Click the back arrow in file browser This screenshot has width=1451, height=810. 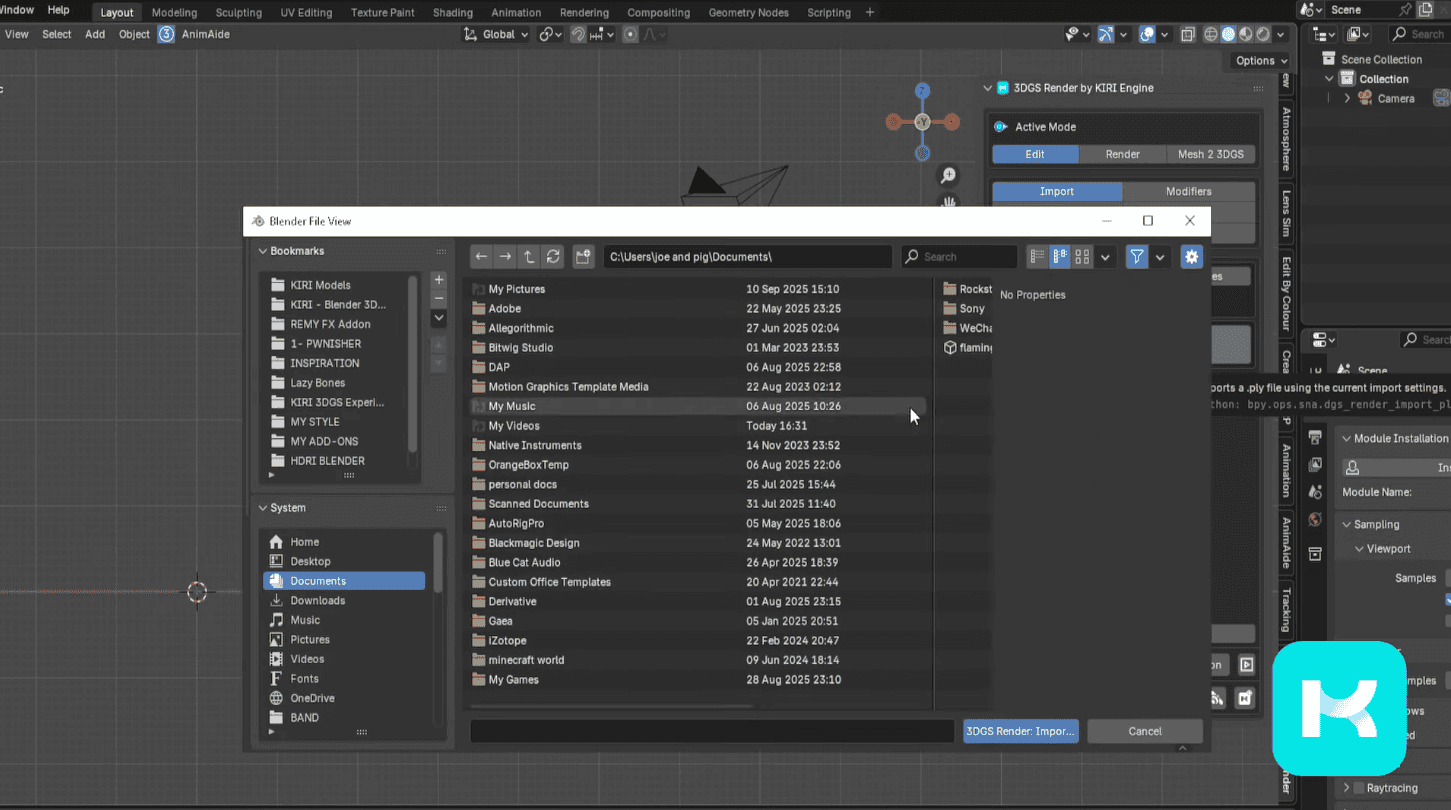[x=481, y=257]
